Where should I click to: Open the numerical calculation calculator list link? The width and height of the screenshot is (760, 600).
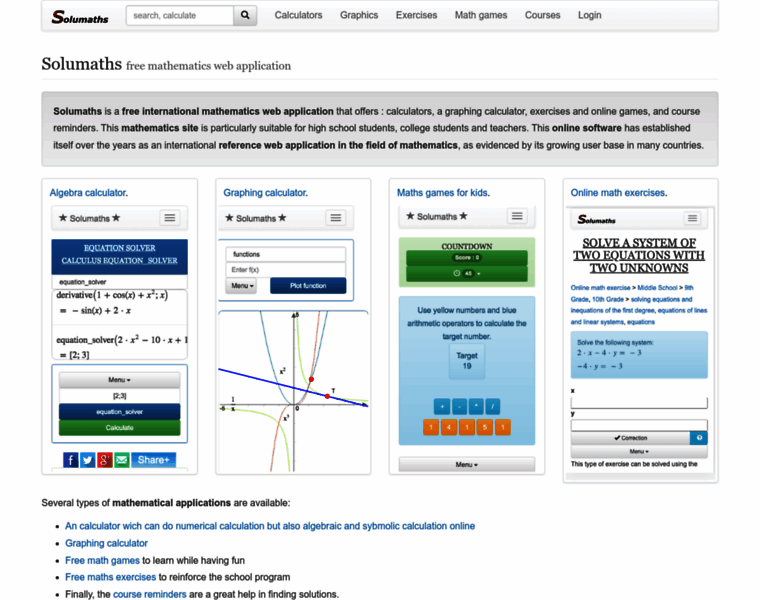pos(270,526)
